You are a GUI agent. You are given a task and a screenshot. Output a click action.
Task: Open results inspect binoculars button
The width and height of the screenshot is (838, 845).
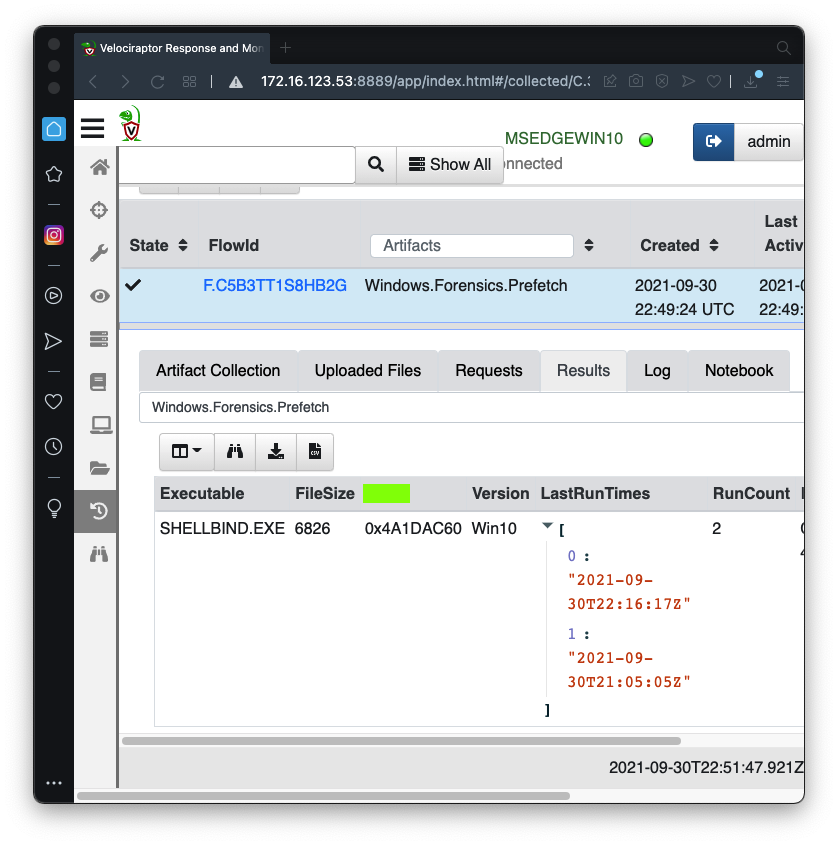234,451
